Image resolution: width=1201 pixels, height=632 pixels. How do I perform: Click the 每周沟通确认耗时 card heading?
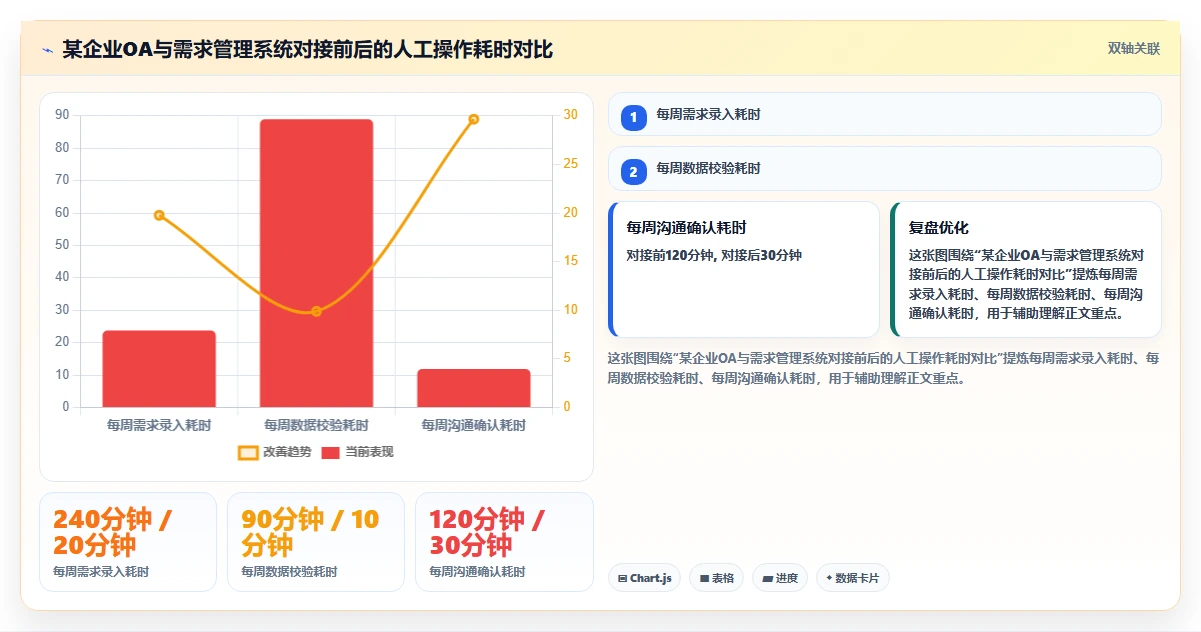point(686,228)
